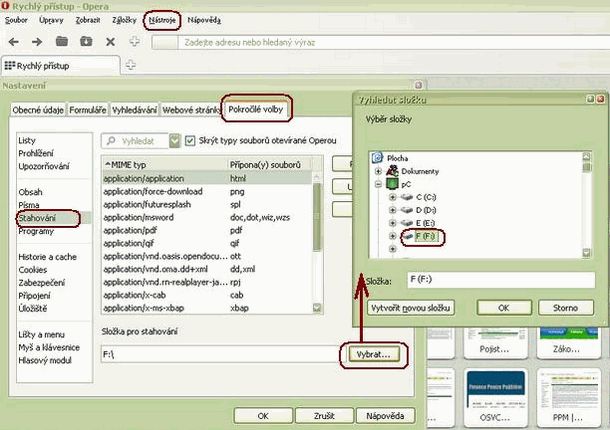Click the Plocha desktop icon in tree
Viewport: 610px width, 430px height.
point(377,158)
